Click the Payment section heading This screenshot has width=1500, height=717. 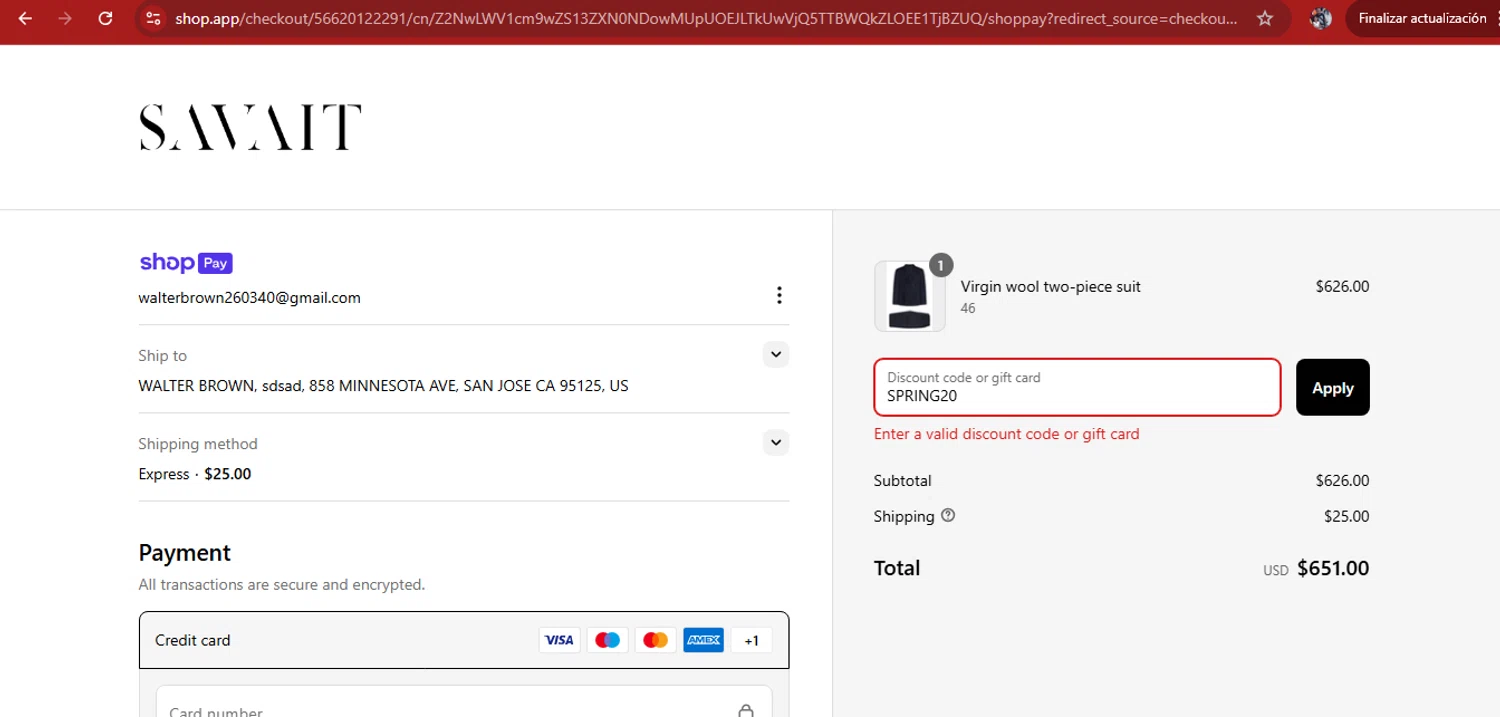pos(185,553)
